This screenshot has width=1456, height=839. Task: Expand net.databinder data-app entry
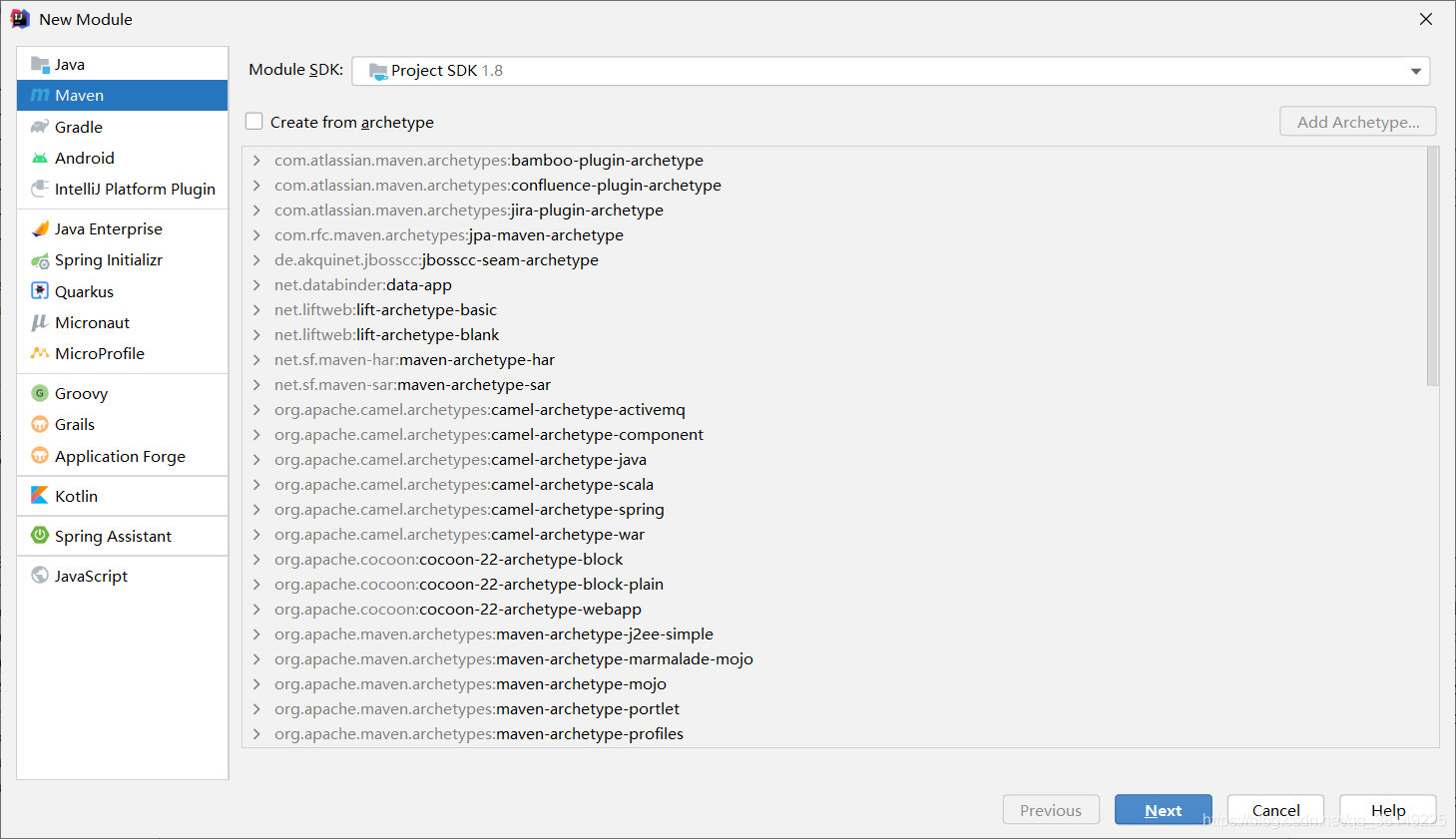coord(256,284)
